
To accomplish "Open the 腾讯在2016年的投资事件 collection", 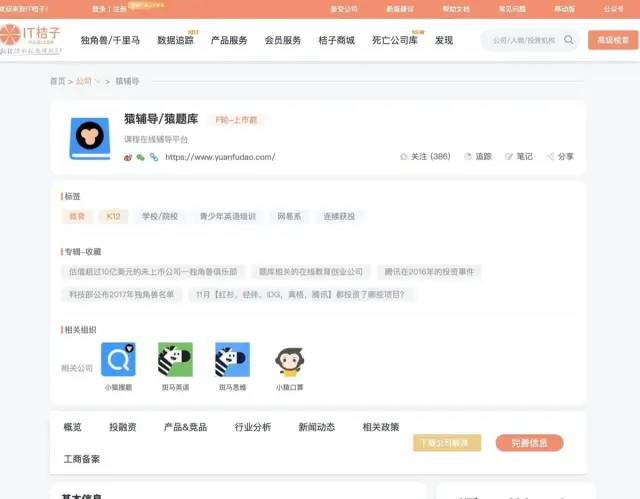I will [x=429, y=272].
